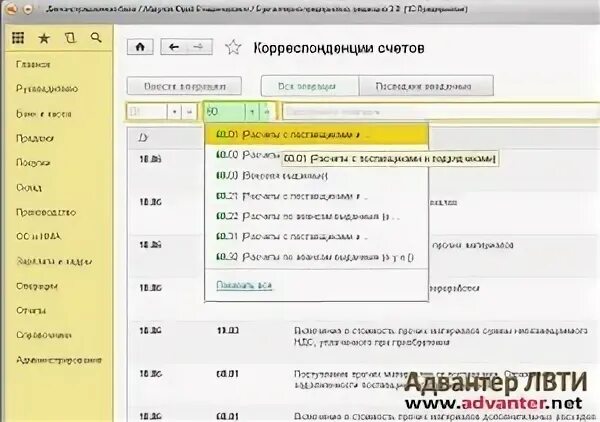Open the Банк и касса section
The width and height of the screenshot is (600, 422).
point(44,114)
